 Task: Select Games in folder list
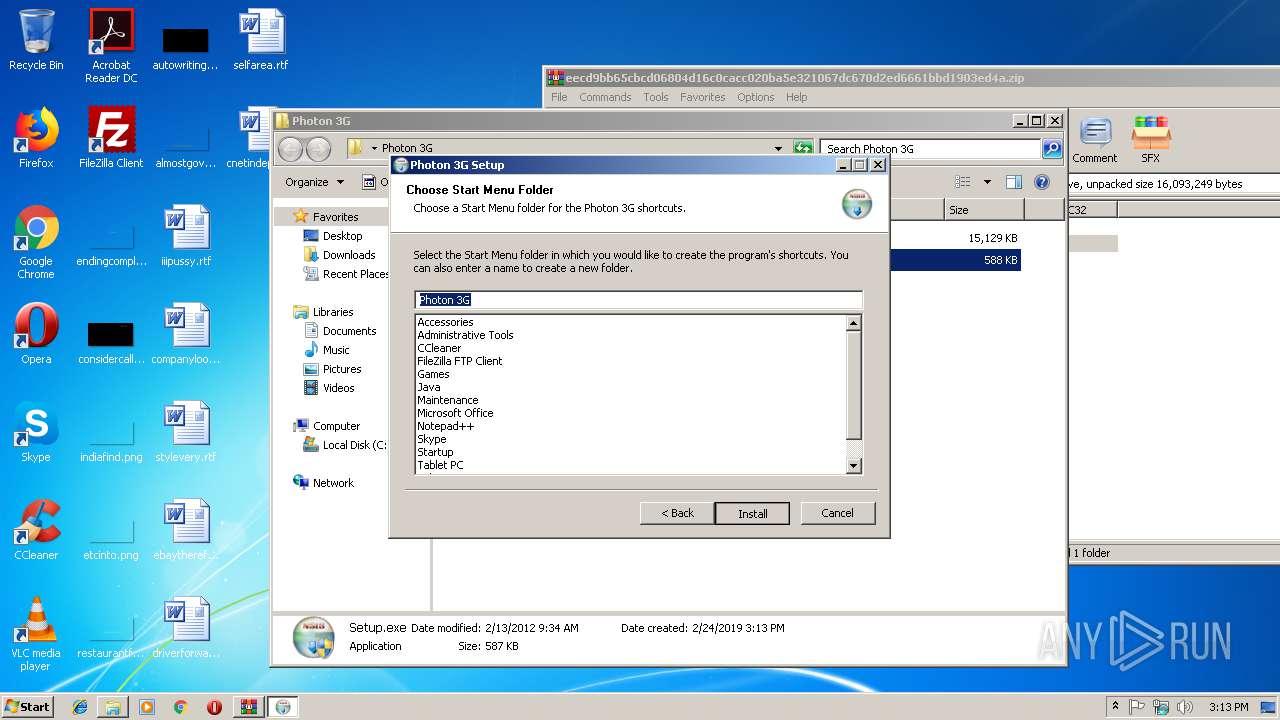433,374
